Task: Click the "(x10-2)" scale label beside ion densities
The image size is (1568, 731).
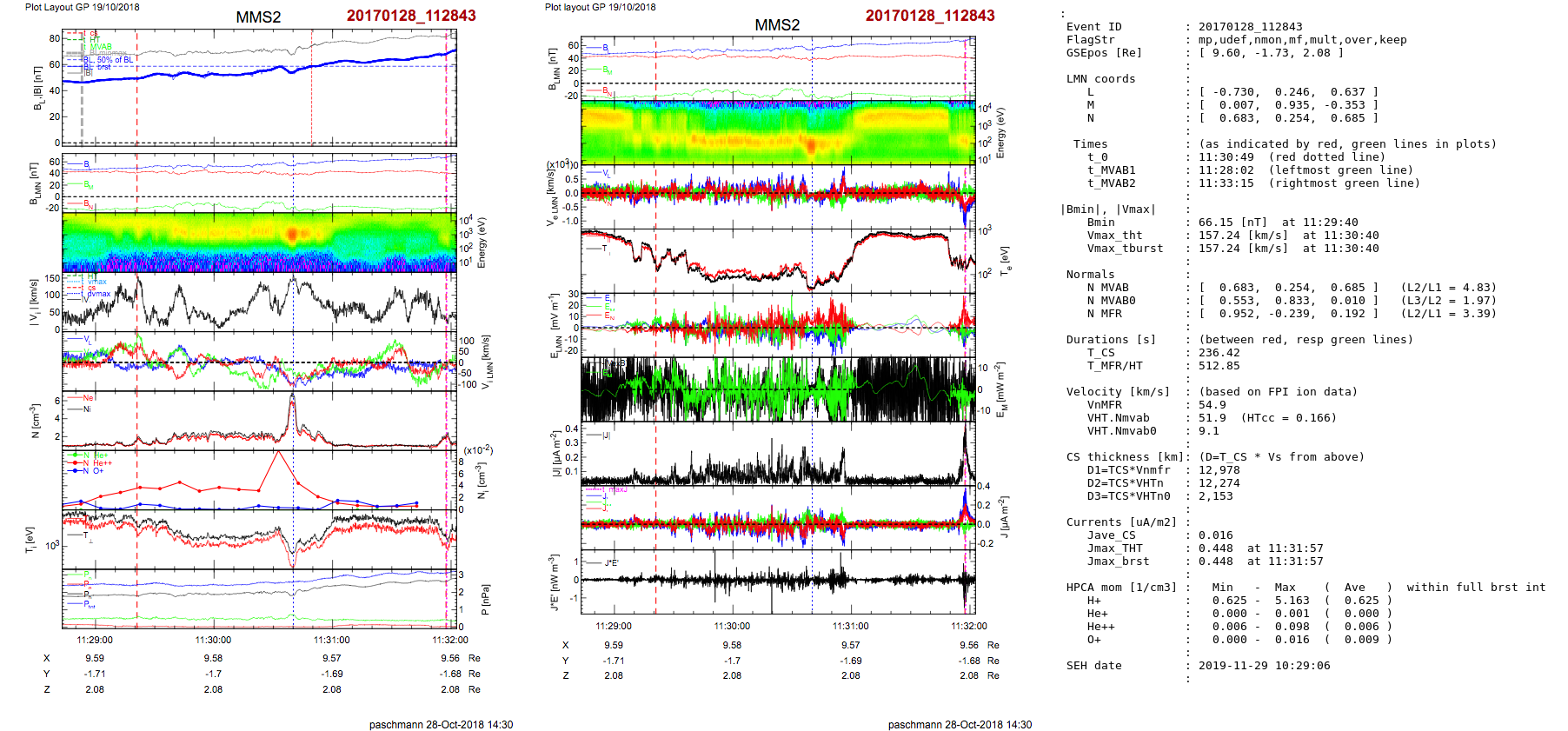Action: 478,449
